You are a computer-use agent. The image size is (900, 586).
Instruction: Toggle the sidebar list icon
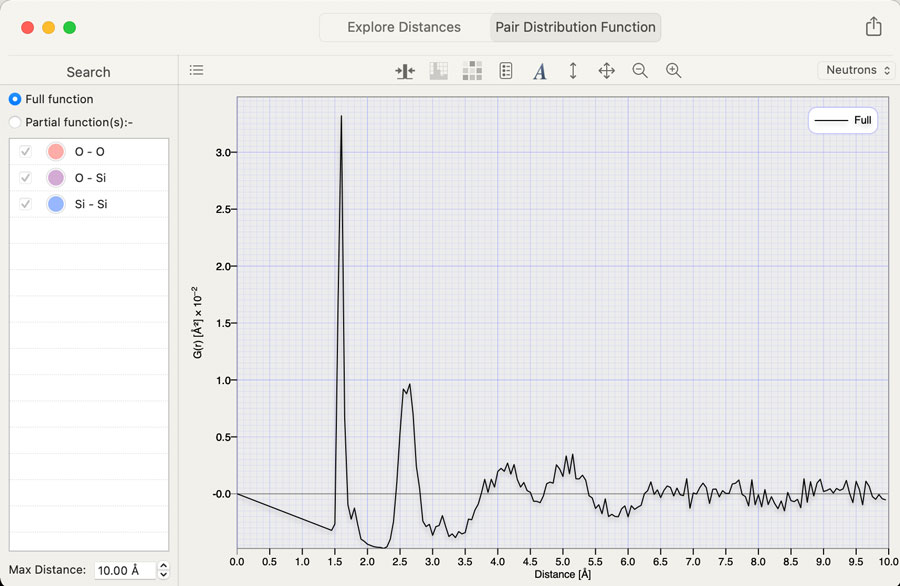click(197, 70)
